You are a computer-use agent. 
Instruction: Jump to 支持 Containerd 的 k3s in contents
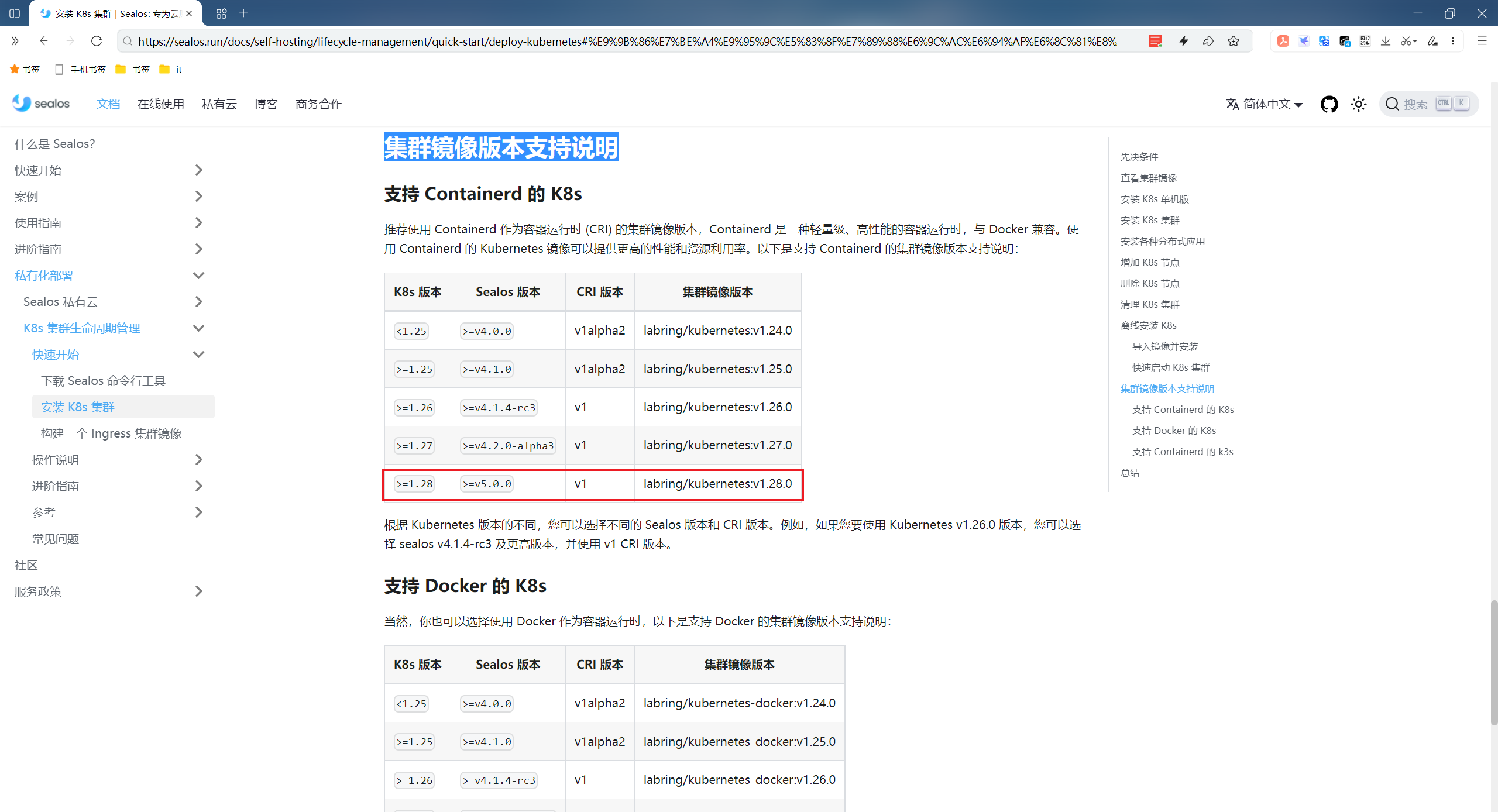1183,452
